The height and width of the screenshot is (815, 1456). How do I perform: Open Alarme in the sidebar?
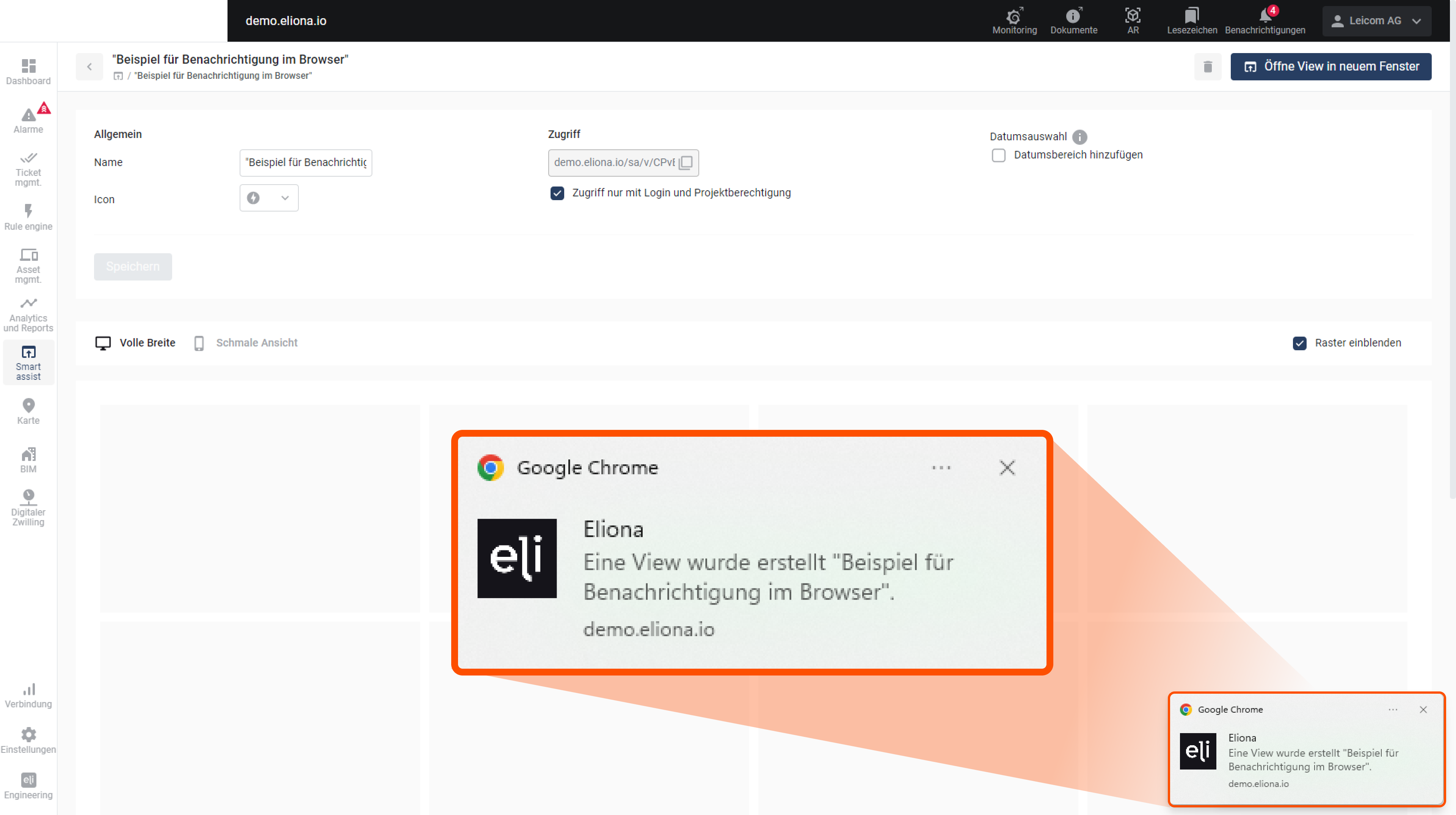28,120
